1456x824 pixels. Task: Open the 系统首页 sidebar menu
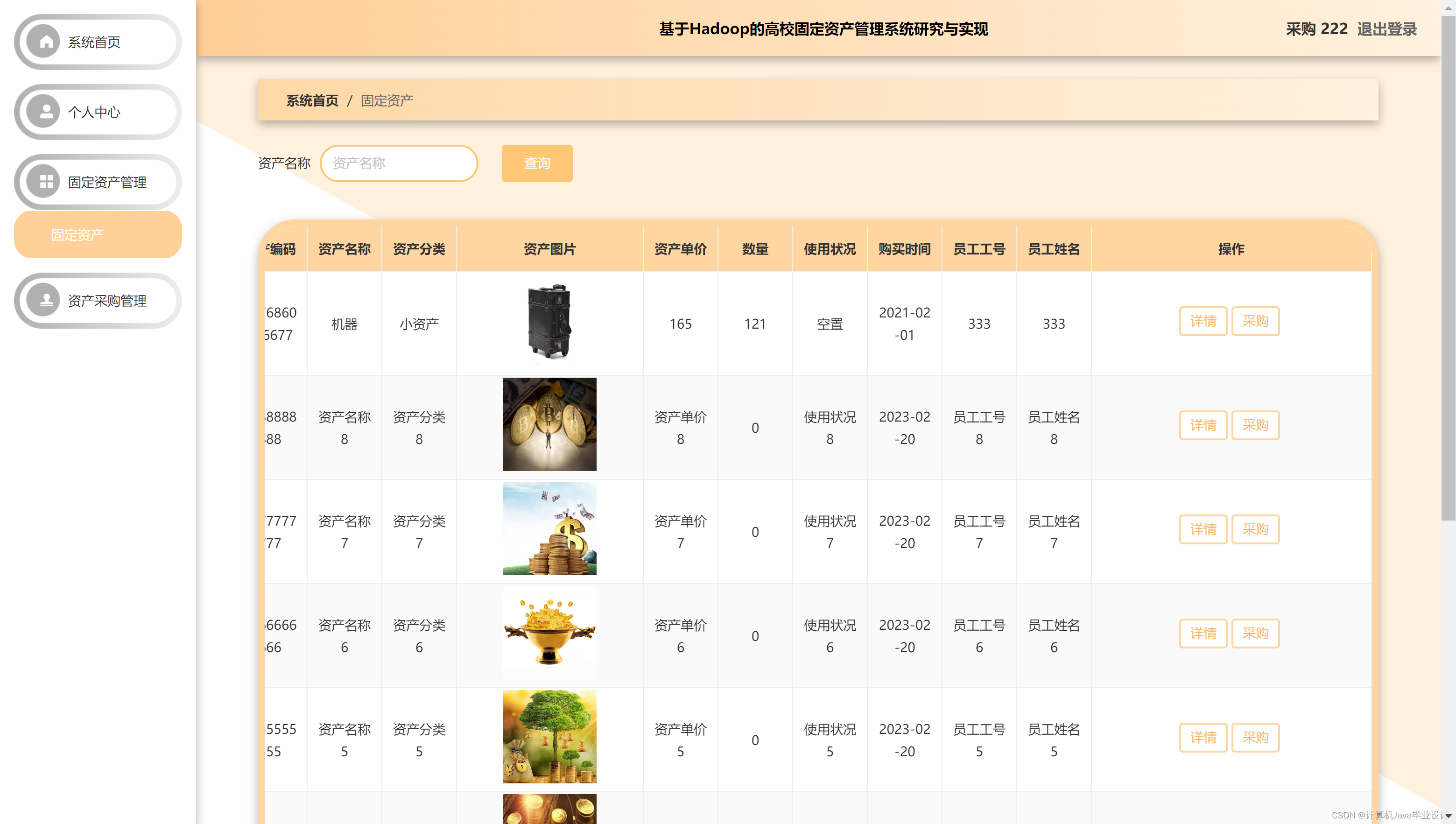97,42
